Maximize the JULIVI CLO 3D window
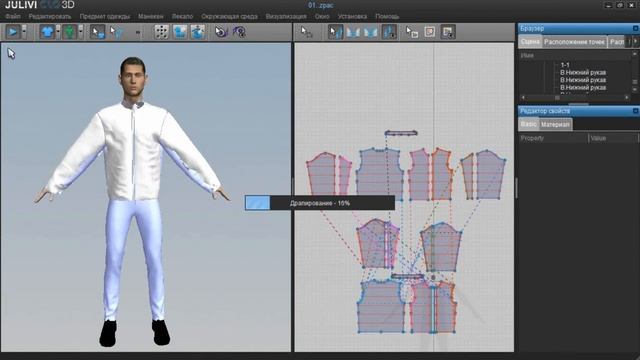640x360 pixels. (620, 5)
